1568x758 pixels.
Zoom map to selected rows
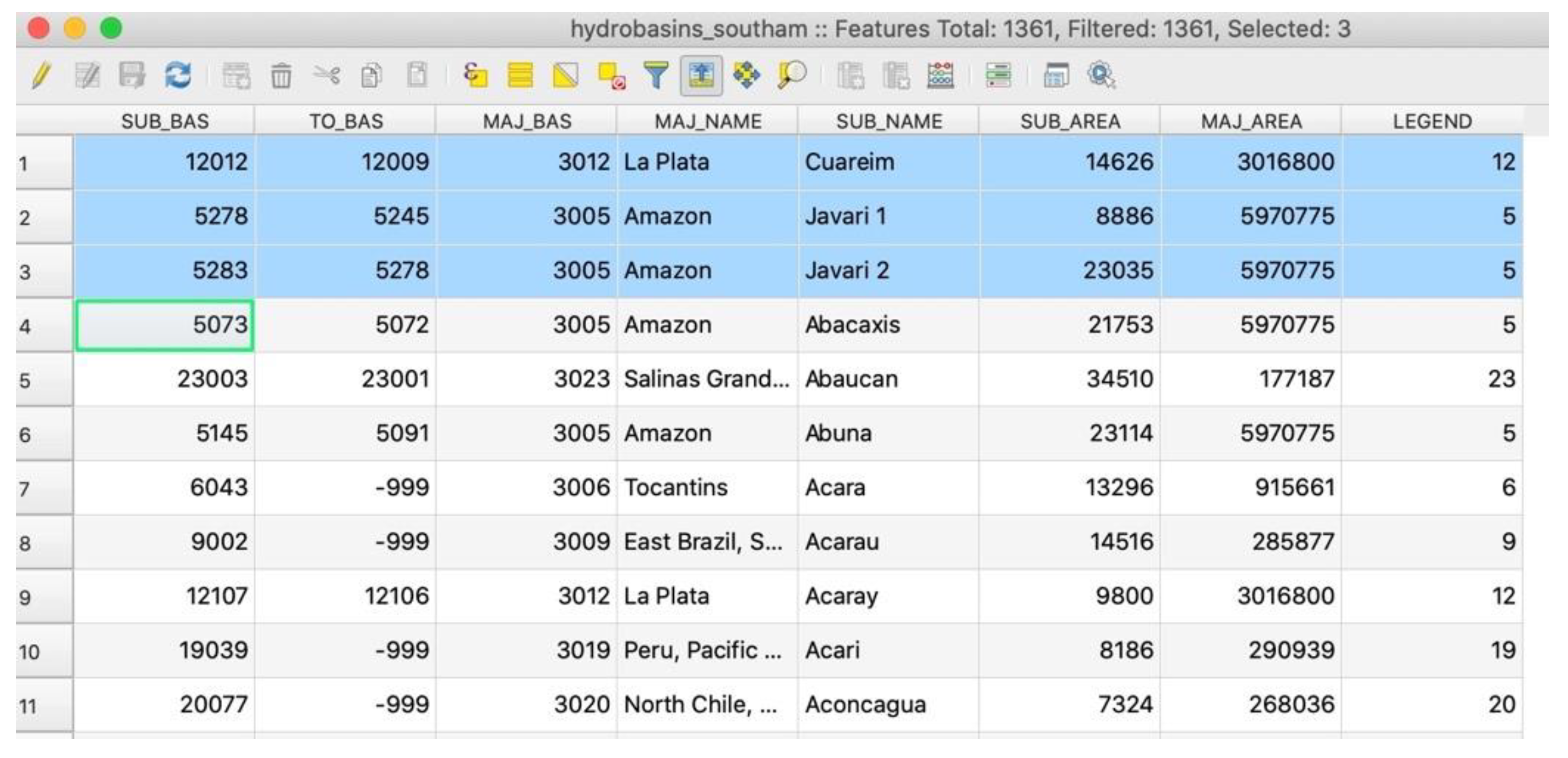[x=792, y=76]
